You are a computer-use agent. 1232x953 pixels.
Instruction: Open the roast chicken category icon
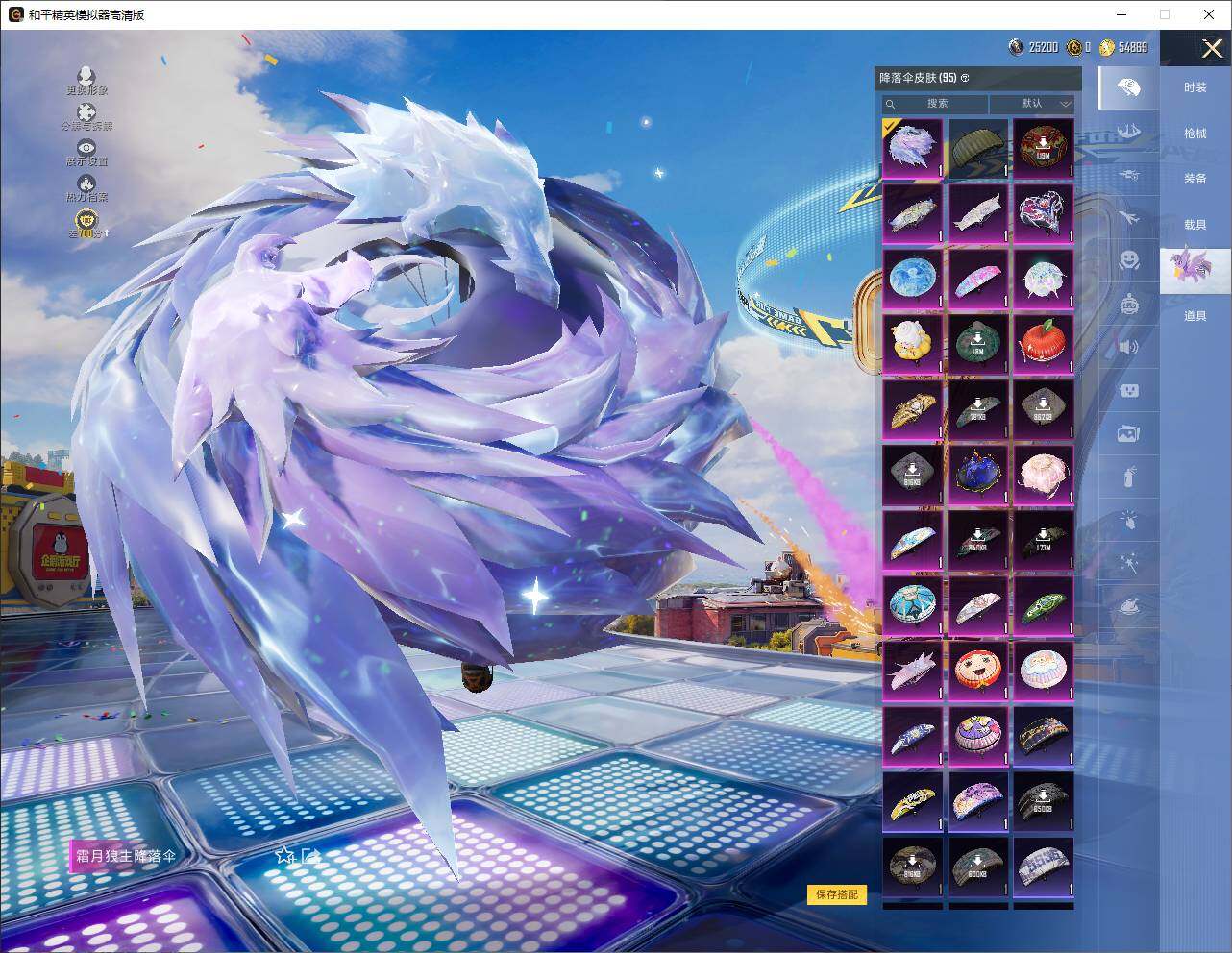pos(1129,606)
